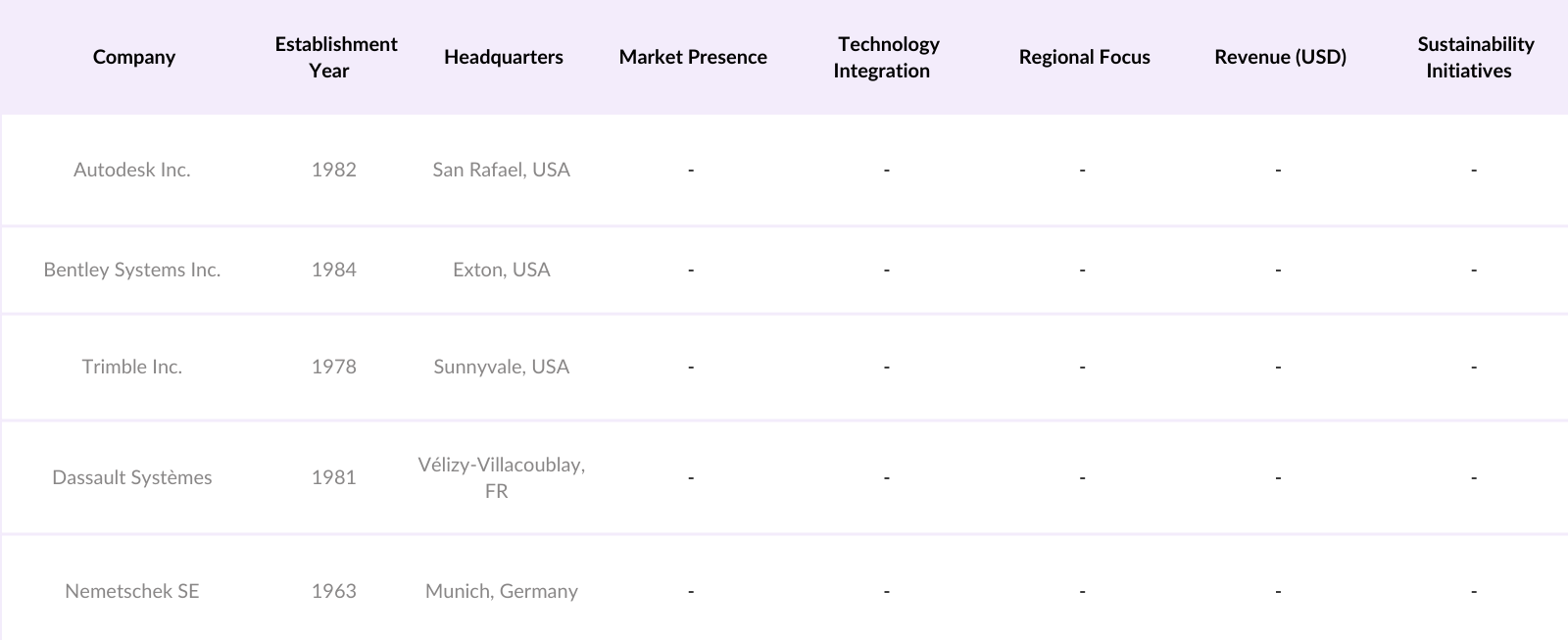Select the Bentley Systems Inc. cell
The image size is (1568, 640).
click(132, 270)
